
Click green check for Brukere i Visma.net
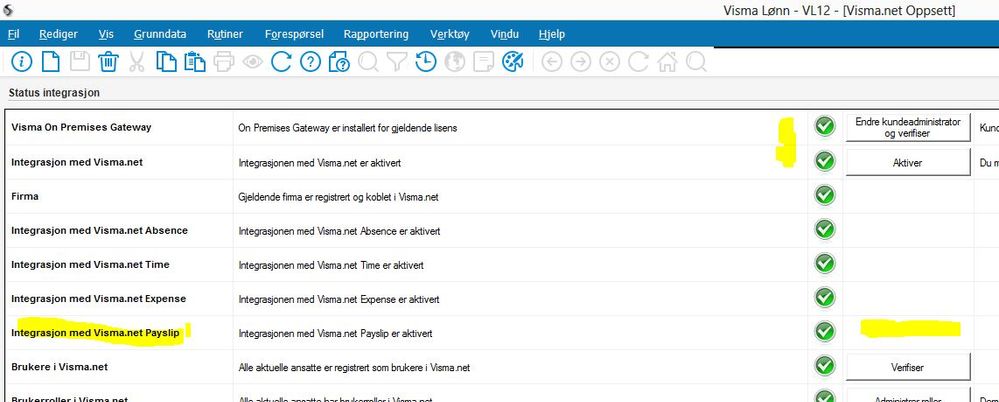pyautogui.click(x=825, y=366)
